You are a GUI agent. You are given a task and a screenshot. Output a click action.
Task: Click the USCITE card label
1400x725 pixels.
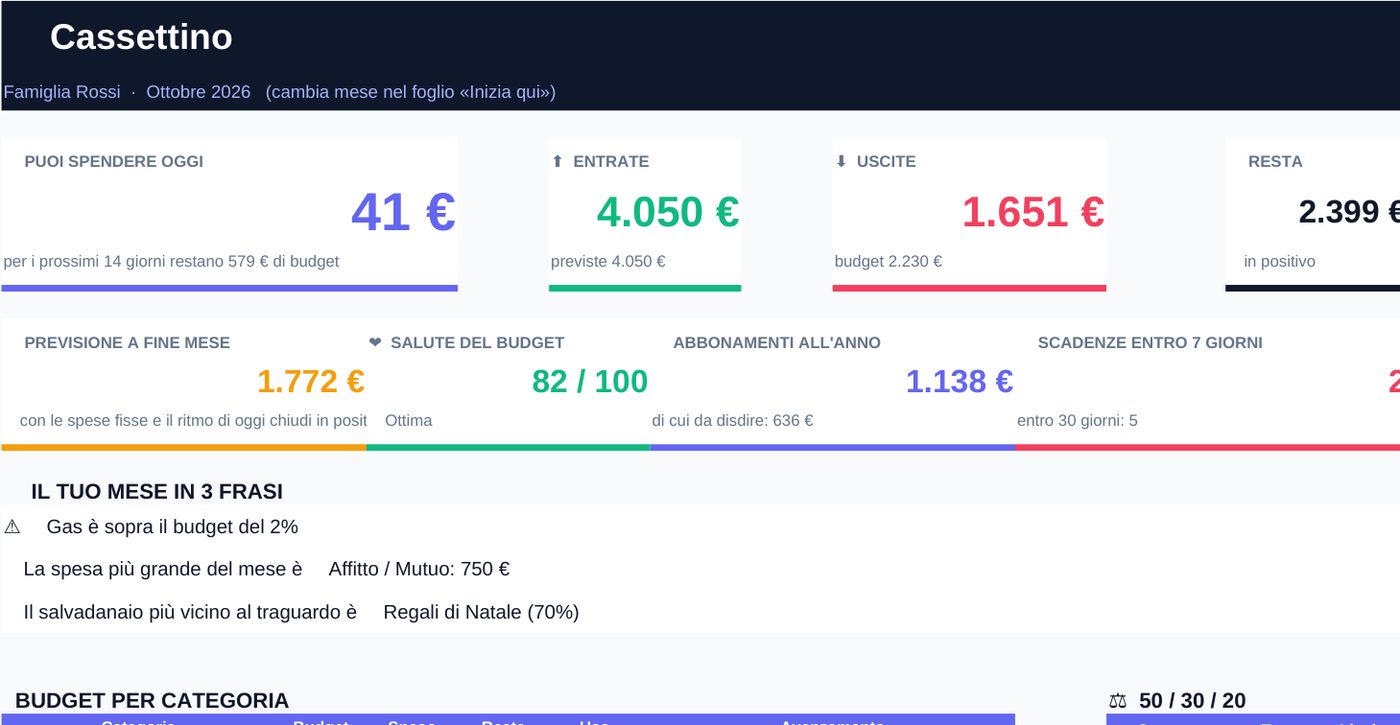coord(886,161)
